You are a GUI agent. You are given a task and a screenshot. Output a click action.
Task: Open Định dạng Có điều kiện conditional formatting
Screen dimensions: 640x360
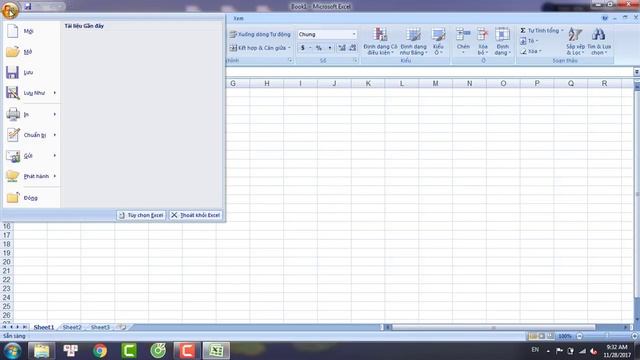pyautogui.click(x=380, y=41)
